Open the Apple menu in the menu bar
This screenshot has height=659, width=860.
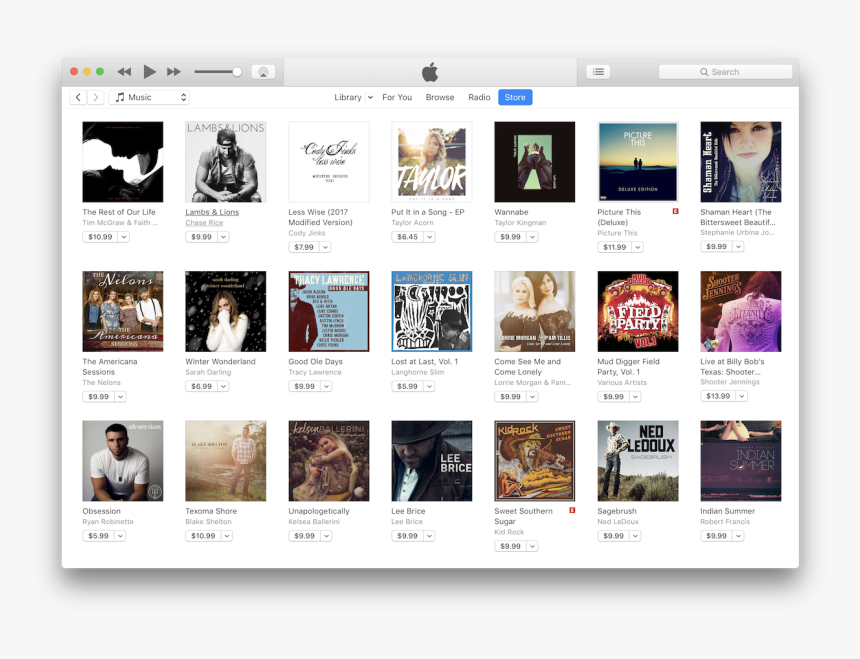pyautogui.click(x=430, y=71)
